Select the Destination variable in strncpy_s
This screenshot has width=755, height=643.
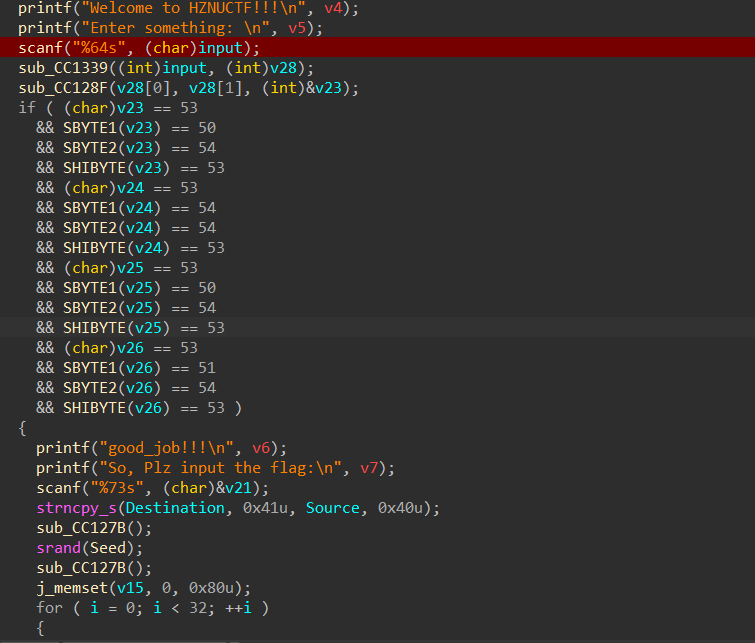pos(175,508)
